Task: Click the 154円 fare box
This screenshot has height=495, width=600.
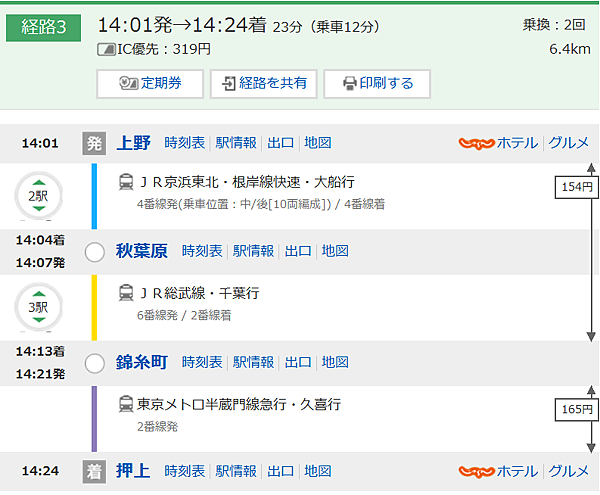Action: 577,187
